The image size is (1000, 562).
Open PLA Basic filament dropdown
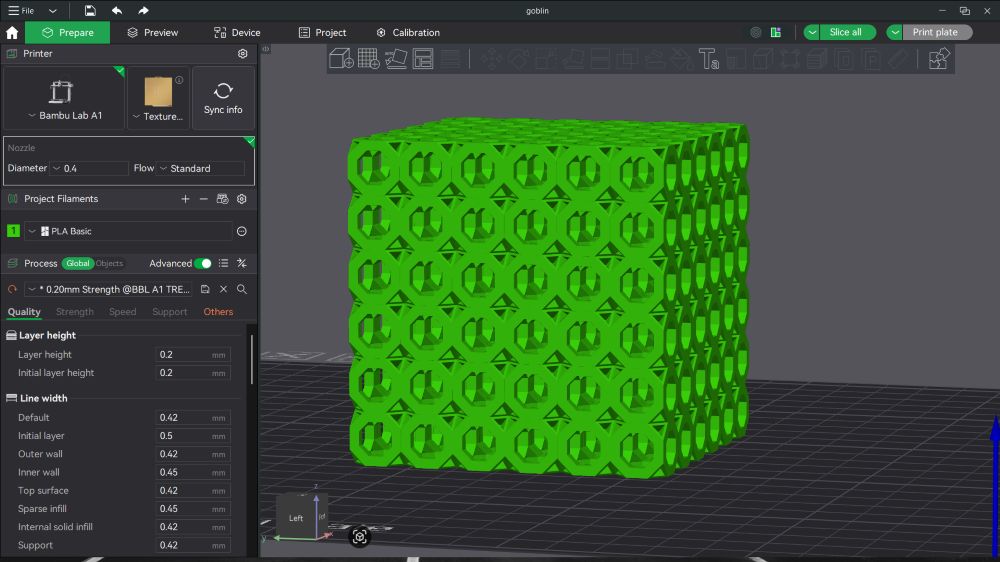pyautogui.click(x=32, y=232)
